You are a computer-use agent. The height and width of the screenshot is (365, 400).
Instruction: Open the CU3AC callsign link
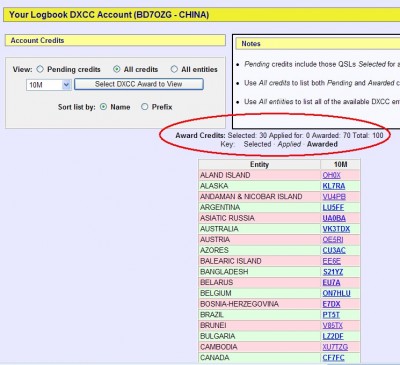tap(334, 250)
